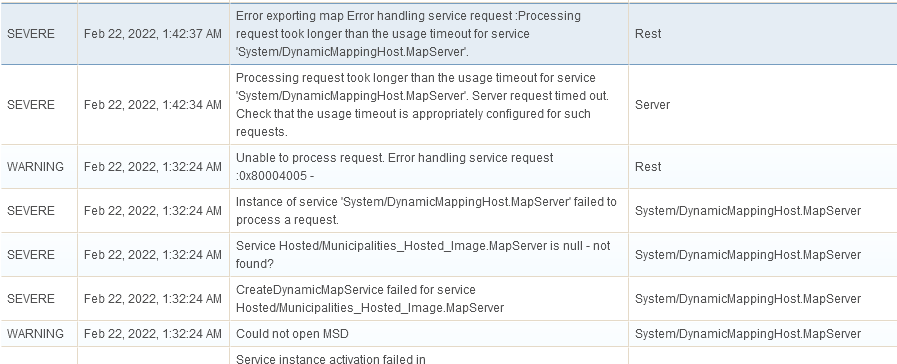Select 'Municipalities_Hosted_Image.MapServer is null' message

(x=423, y=255)
